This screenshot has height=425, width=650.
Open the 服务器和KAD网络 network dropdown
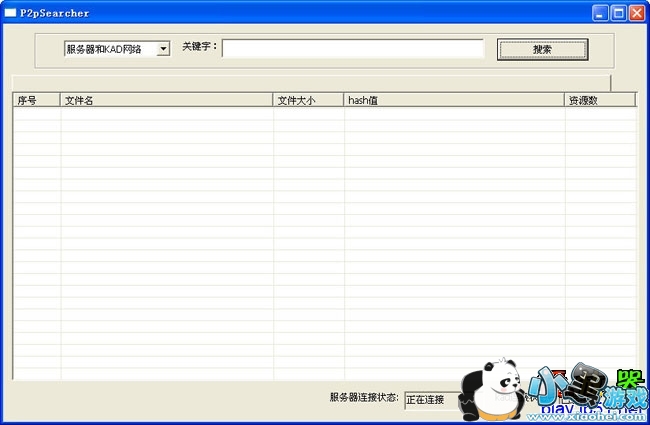point(117,49)
